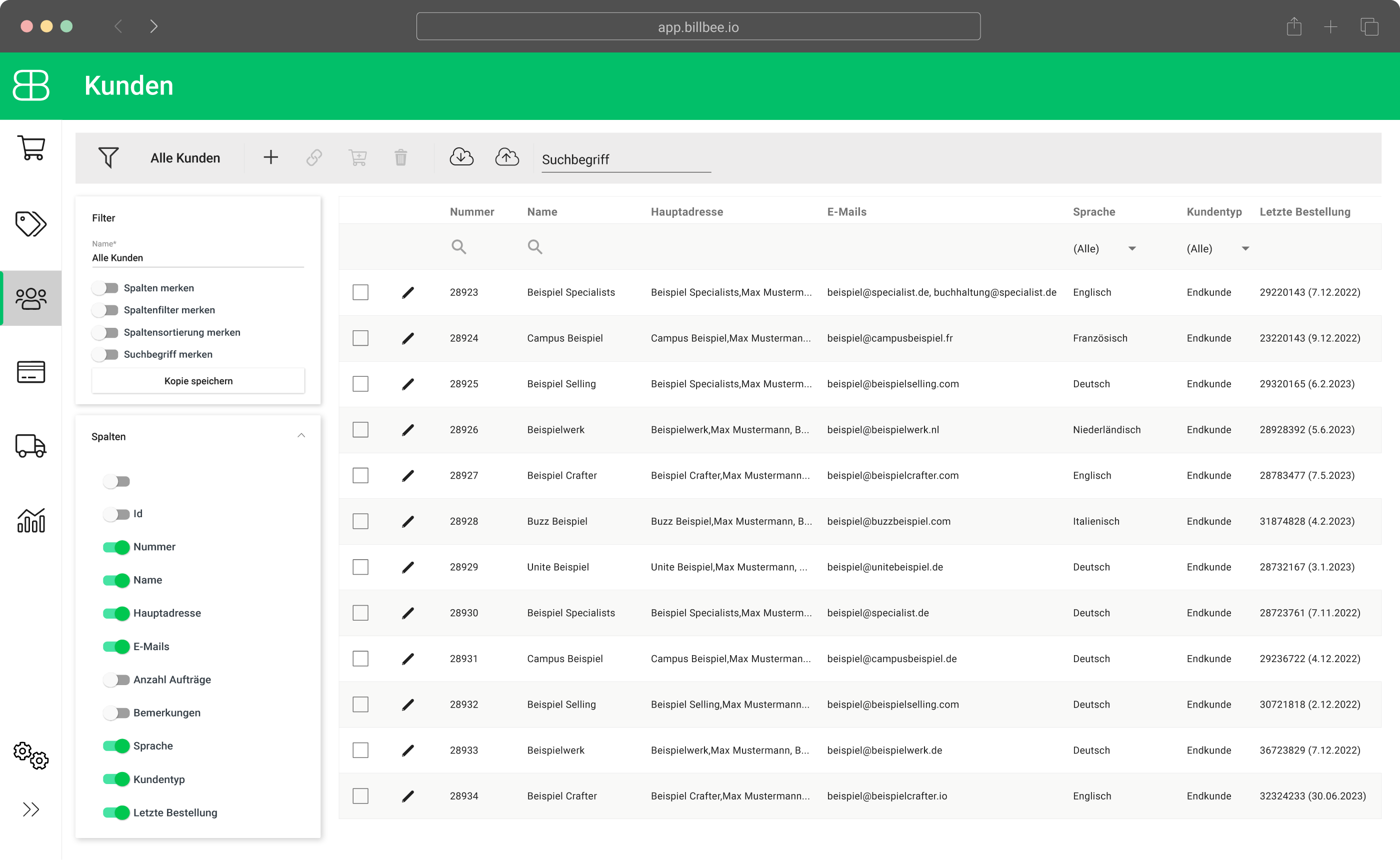Toggle the Id column on

[116, 514]
